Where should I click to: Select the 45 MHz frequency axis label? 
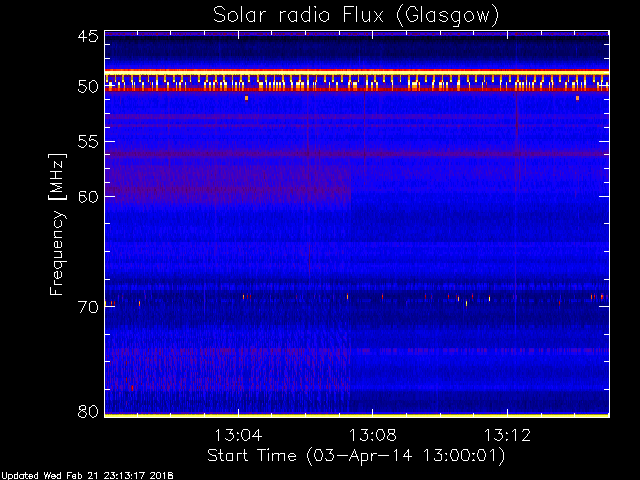coord(88,36)
